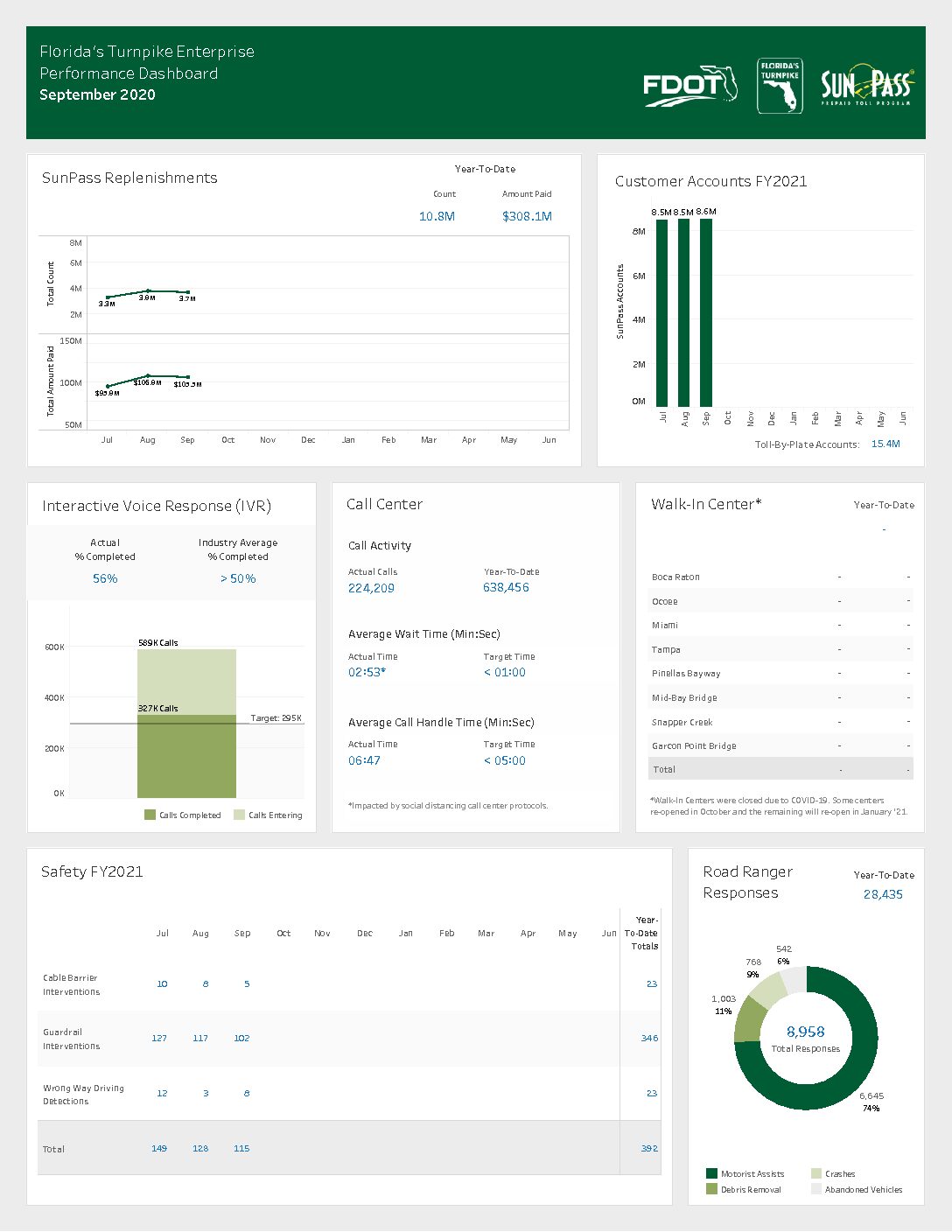
Task: Select the July customer accounts bar
Action: [661, 312]
